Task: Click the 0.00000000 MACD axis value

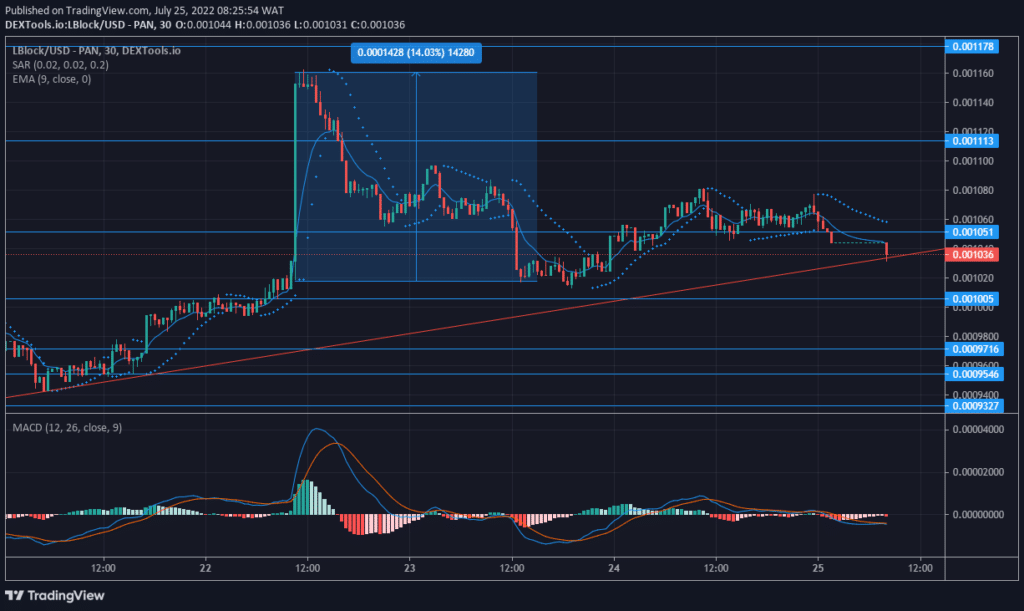Action: tap(978, 514)
